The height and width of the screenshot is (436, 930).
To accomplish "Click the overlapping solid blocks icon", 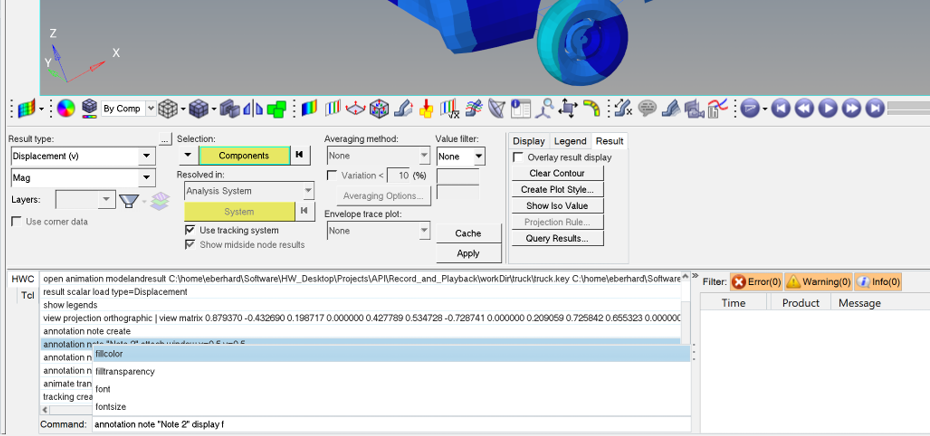I will 230,109.
